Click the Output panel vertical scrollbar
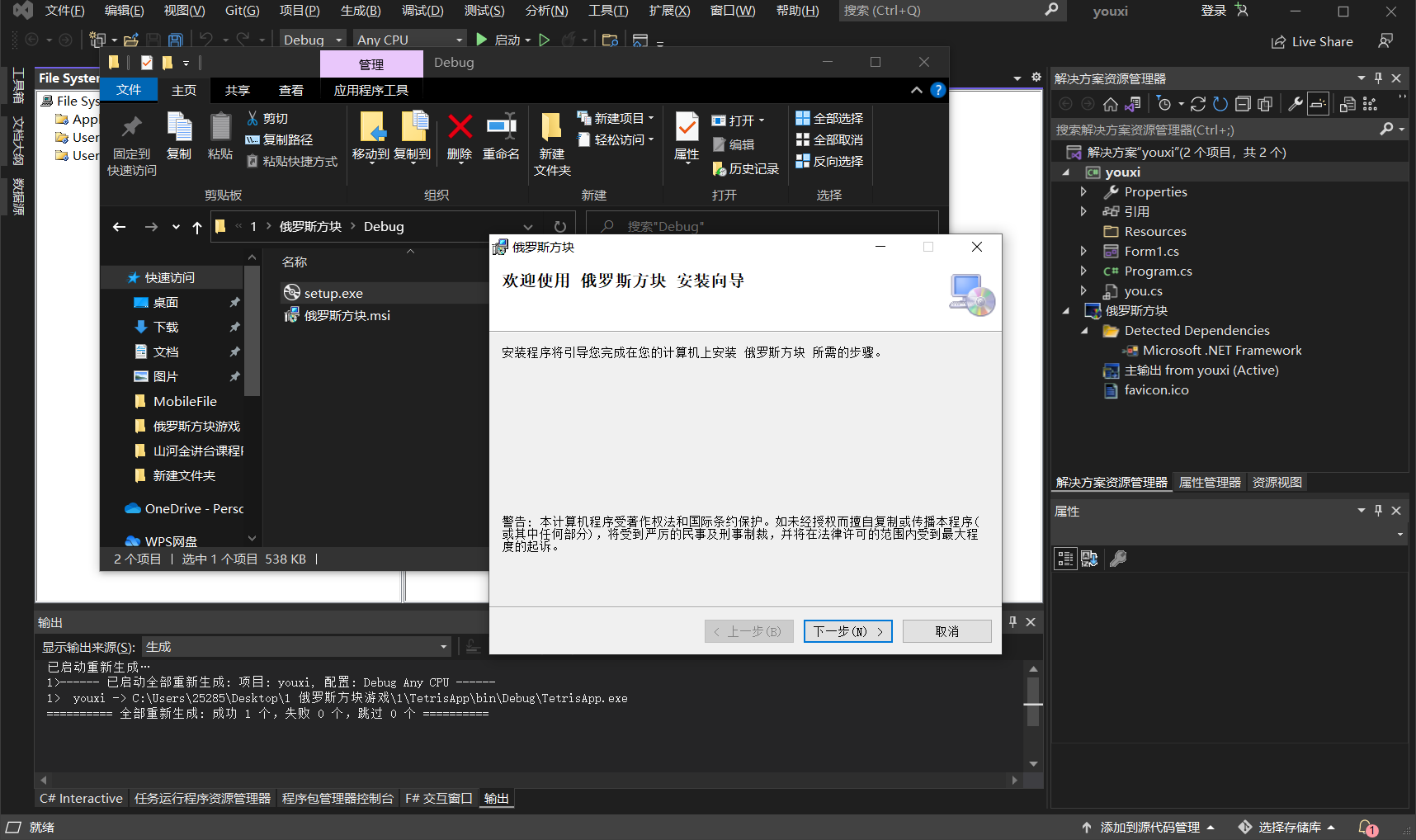The image size is (1416, 840). (1033, 715)
